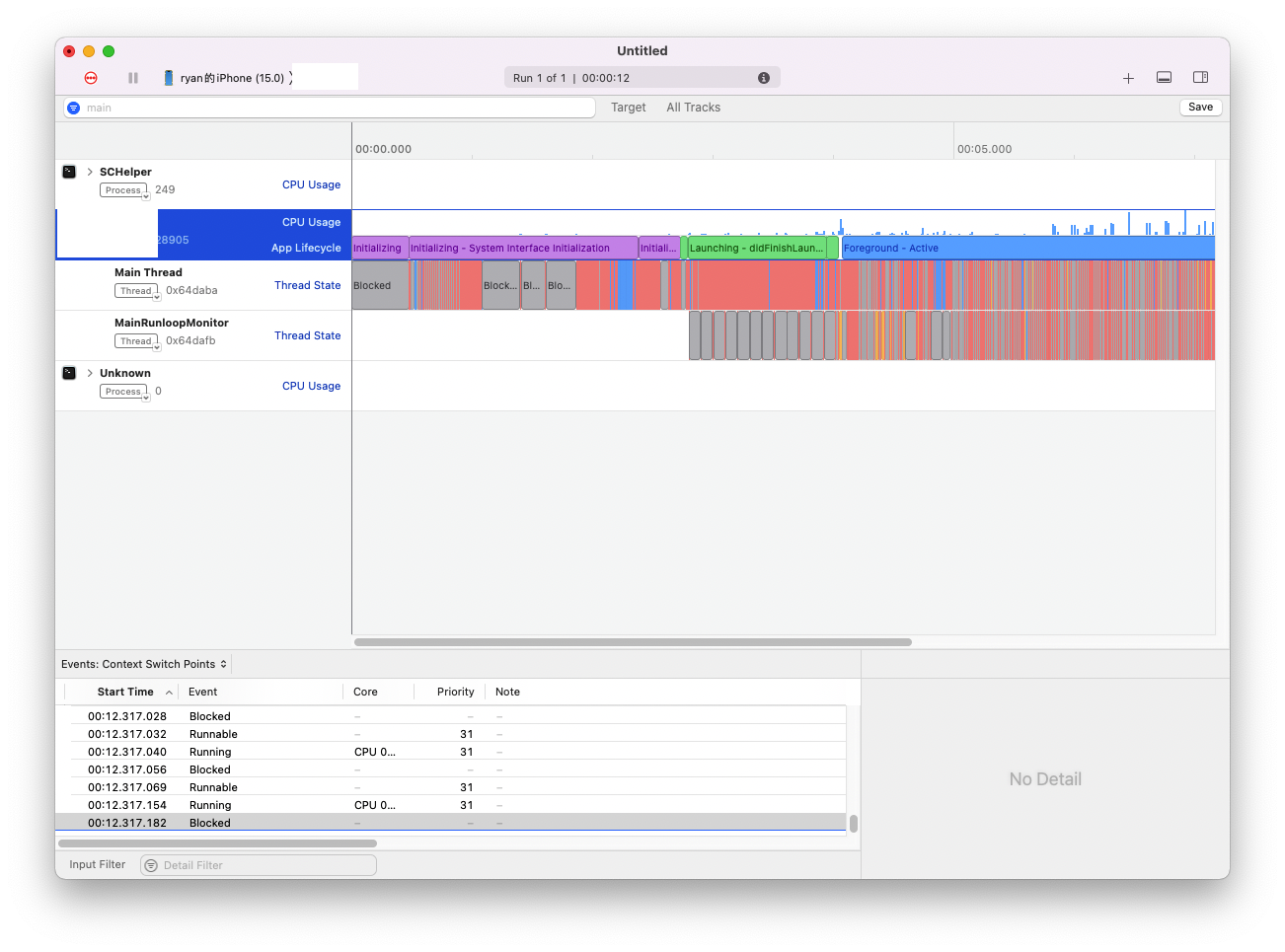The image size is (1285, 952).
Task: Toggle the right inspector sidebar icon
Action: click(1200, 78)
